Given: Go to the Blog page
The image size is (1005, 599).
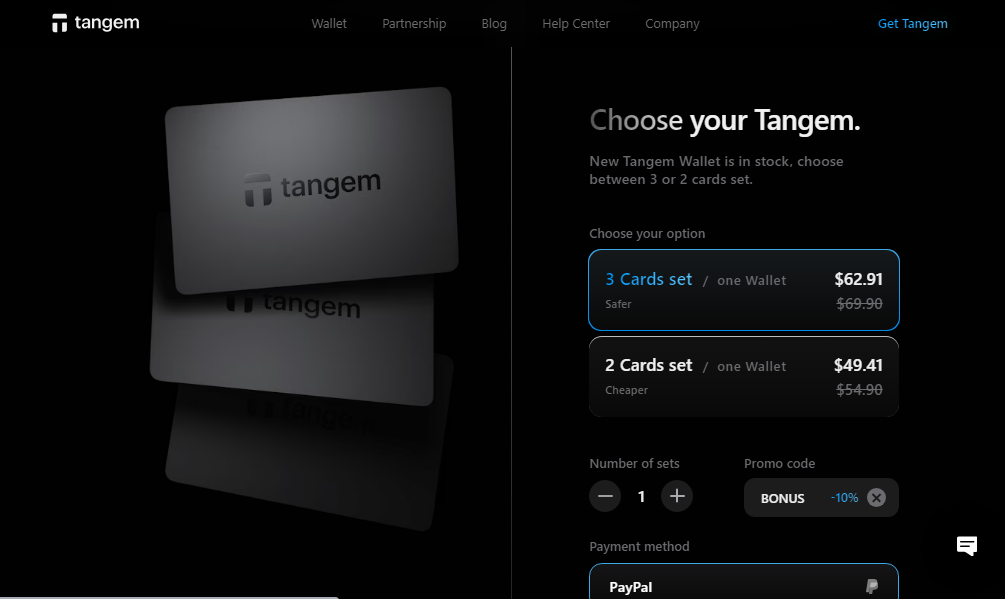Looking at the screenshot, I should tap(494, 24).
